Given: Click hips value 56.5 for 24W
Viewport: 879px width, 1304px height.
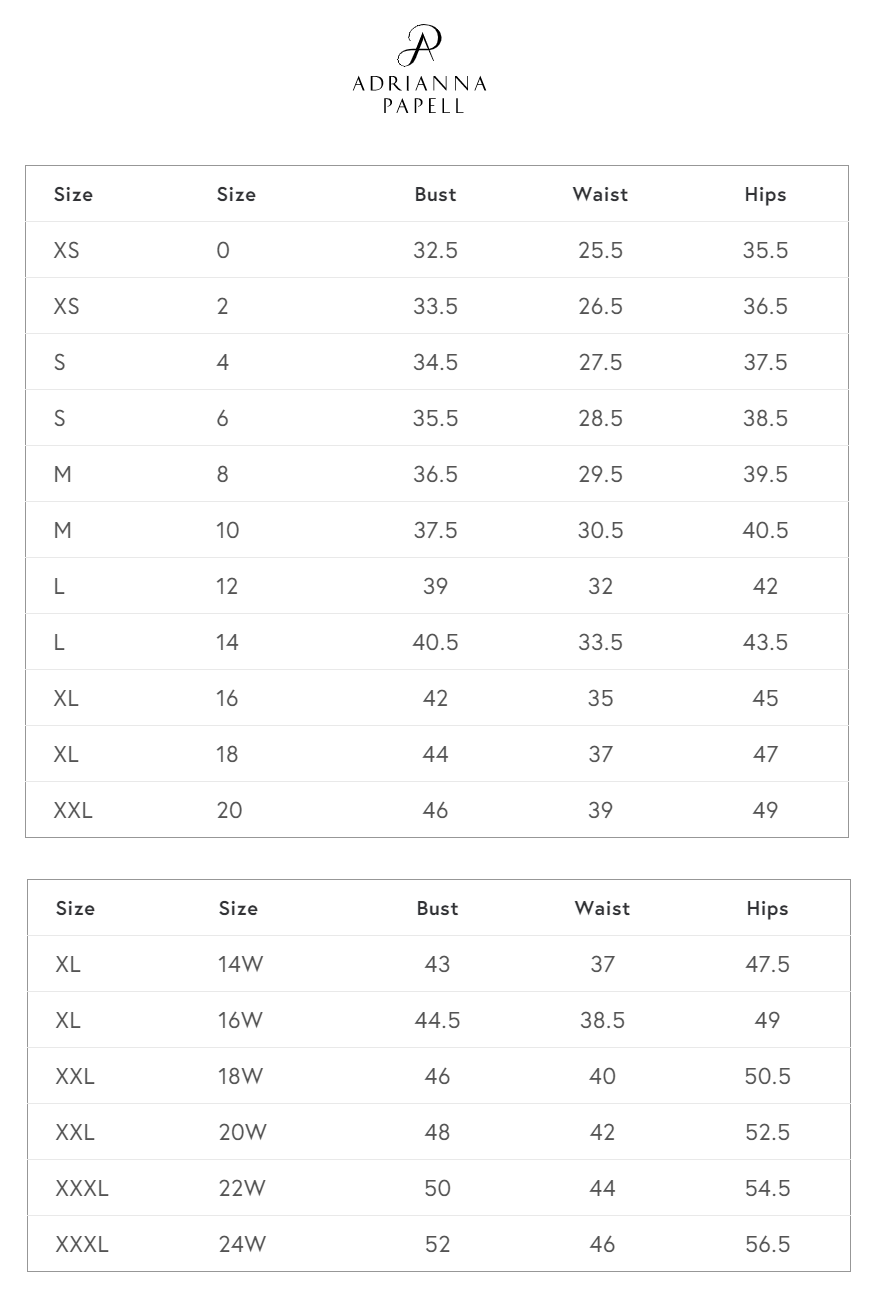Looking at the screenshot, I should pos(767,1244).
